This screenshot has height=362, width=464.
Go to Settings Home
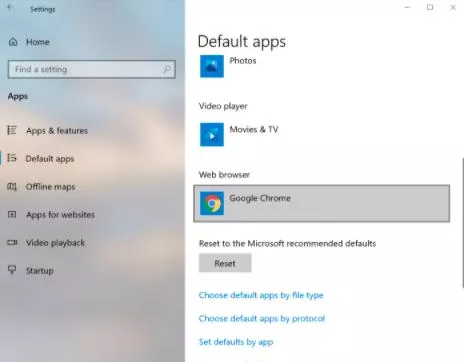(x=38, y=42)
